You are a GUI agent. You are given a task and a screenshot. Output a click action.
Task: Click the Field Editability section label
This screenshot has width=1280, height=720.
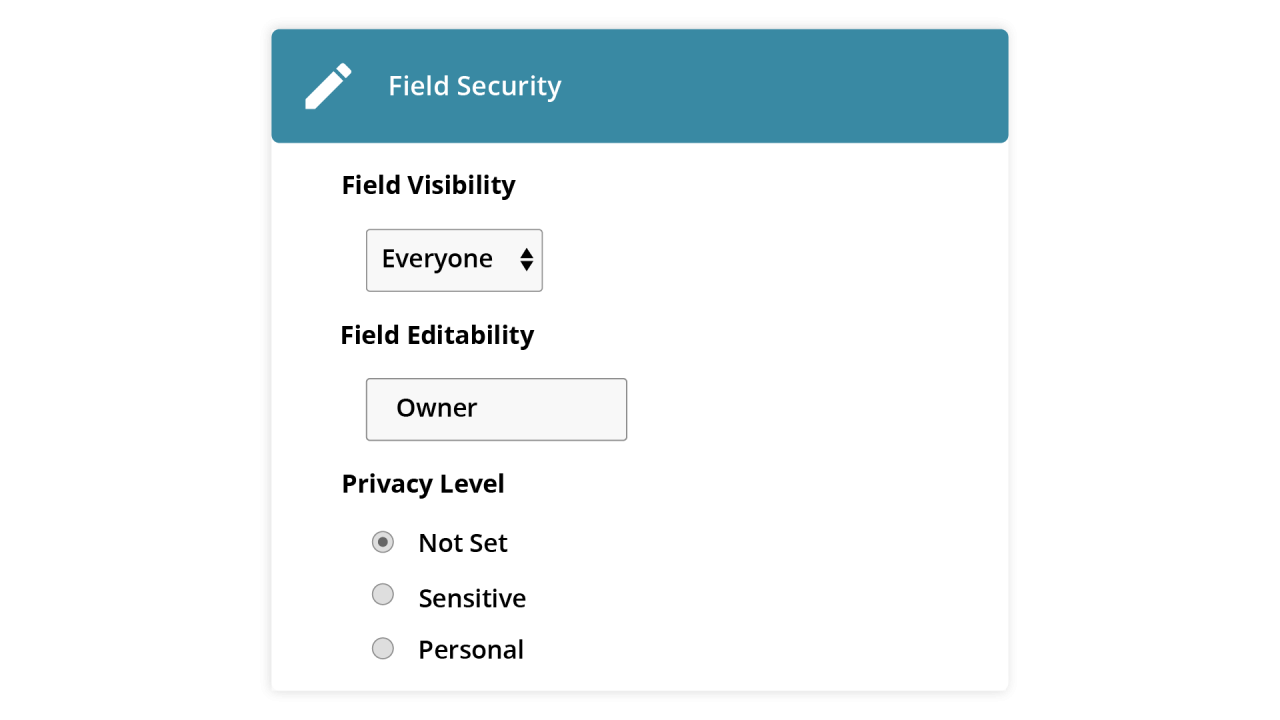click(437, 335)
